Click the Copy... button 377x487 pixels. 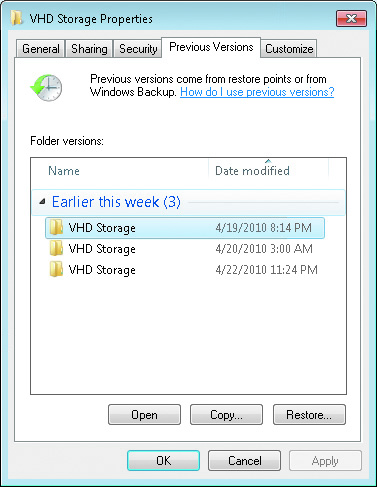(226, 415)
